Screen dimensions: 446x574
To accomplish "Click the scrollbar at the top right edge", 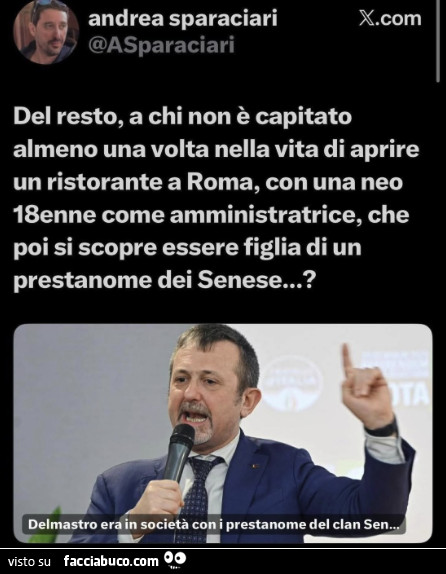I will point(438,41).
